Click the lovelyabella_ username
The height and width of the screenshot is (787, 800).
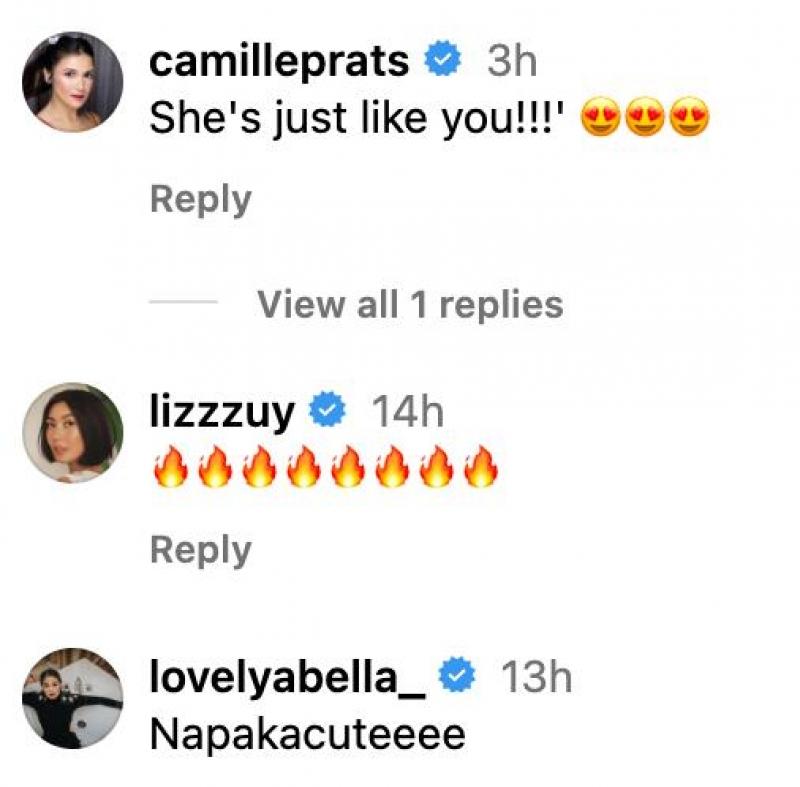pyautogui.click(x=288, y=678)
